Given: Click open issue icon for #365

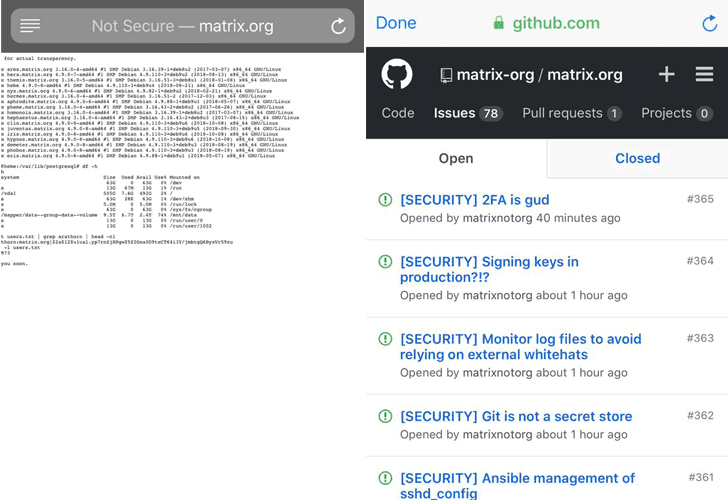Looking at the screenshot, I should click(385, 200).
